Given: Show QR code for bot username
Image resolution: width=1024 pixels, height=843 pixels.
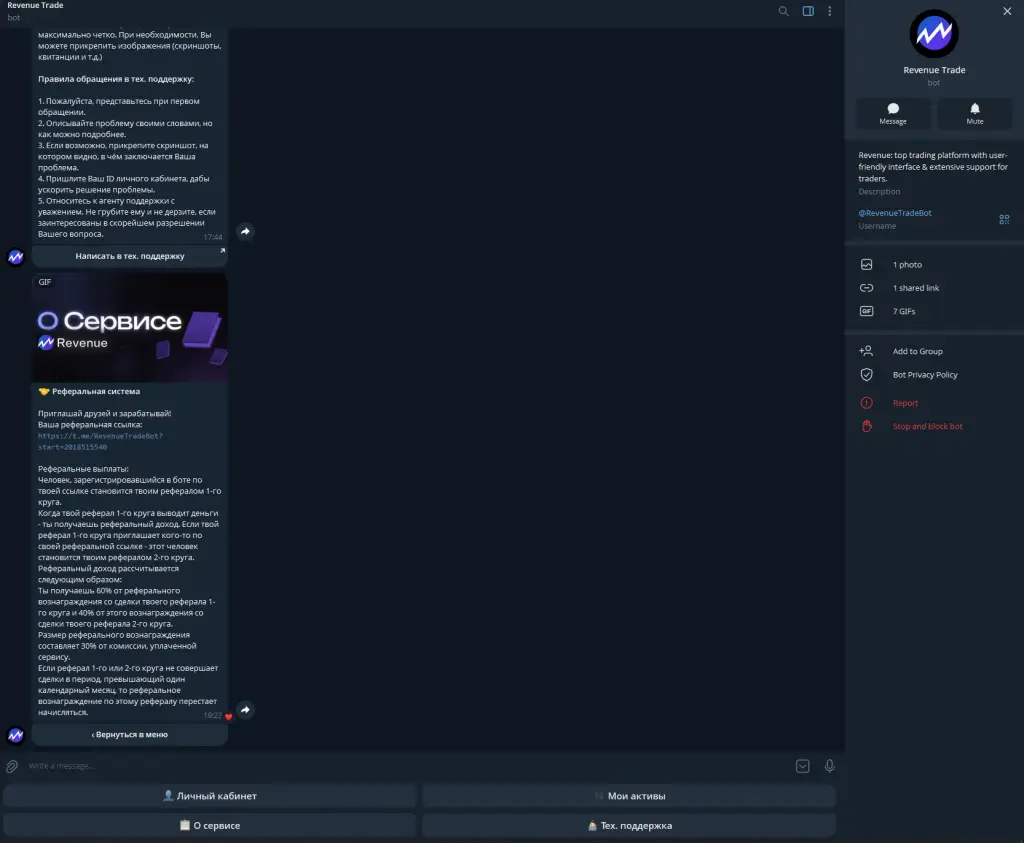Looking at the screenshot, I should tap(1004, 219).
